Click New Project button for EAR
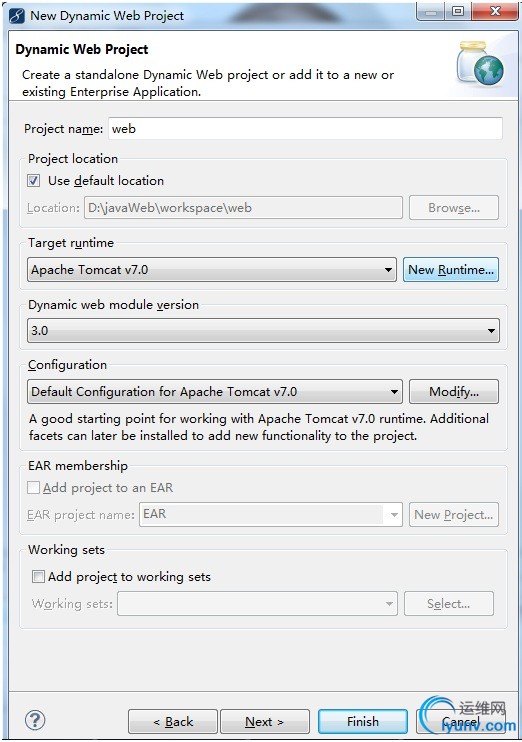Image resolution: width=522 pixels, height=742 pixels. [x=454, y=514]
